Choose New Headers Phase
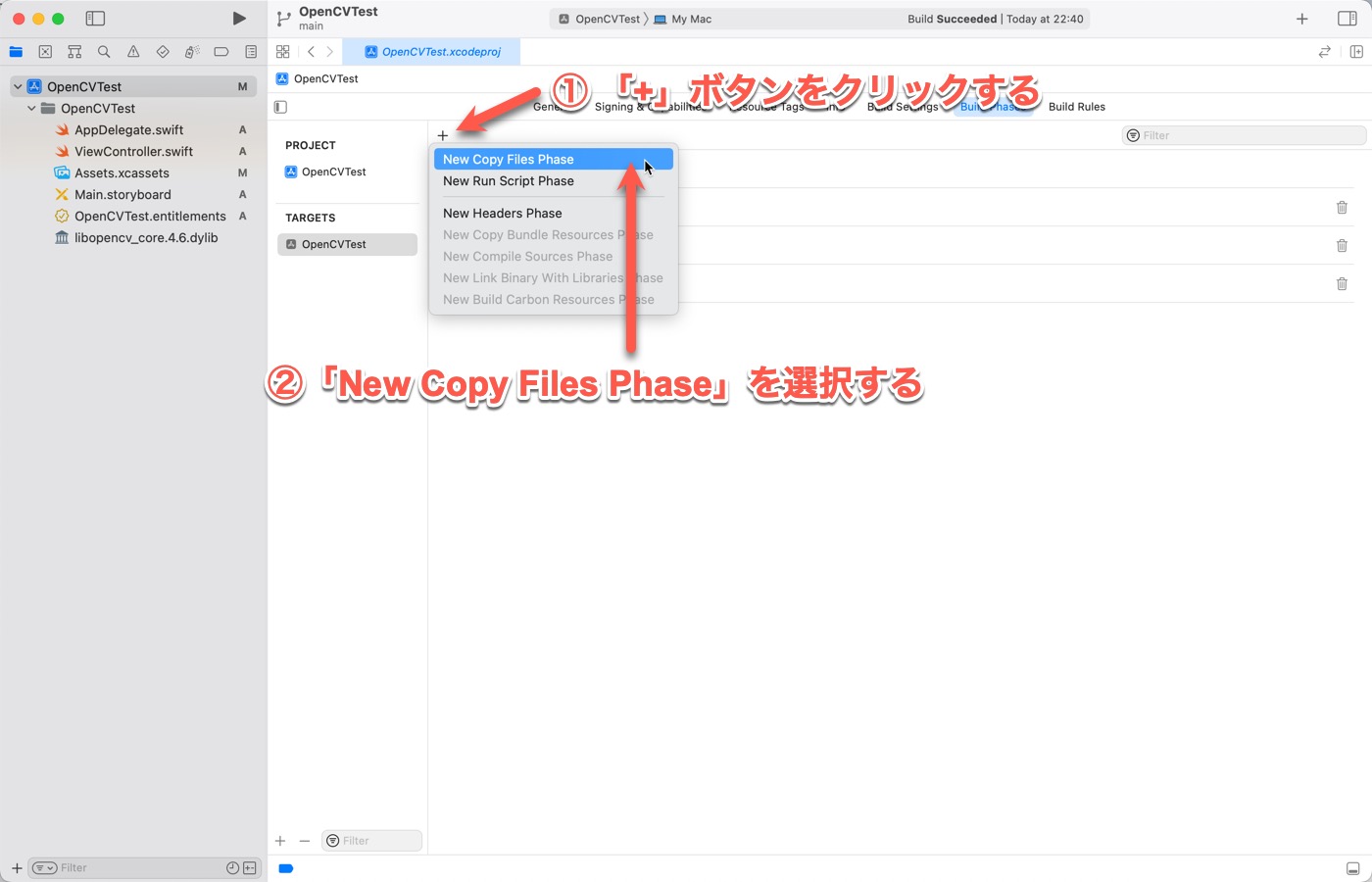This screenshot has height=882, width=1372. pos(554,213)
